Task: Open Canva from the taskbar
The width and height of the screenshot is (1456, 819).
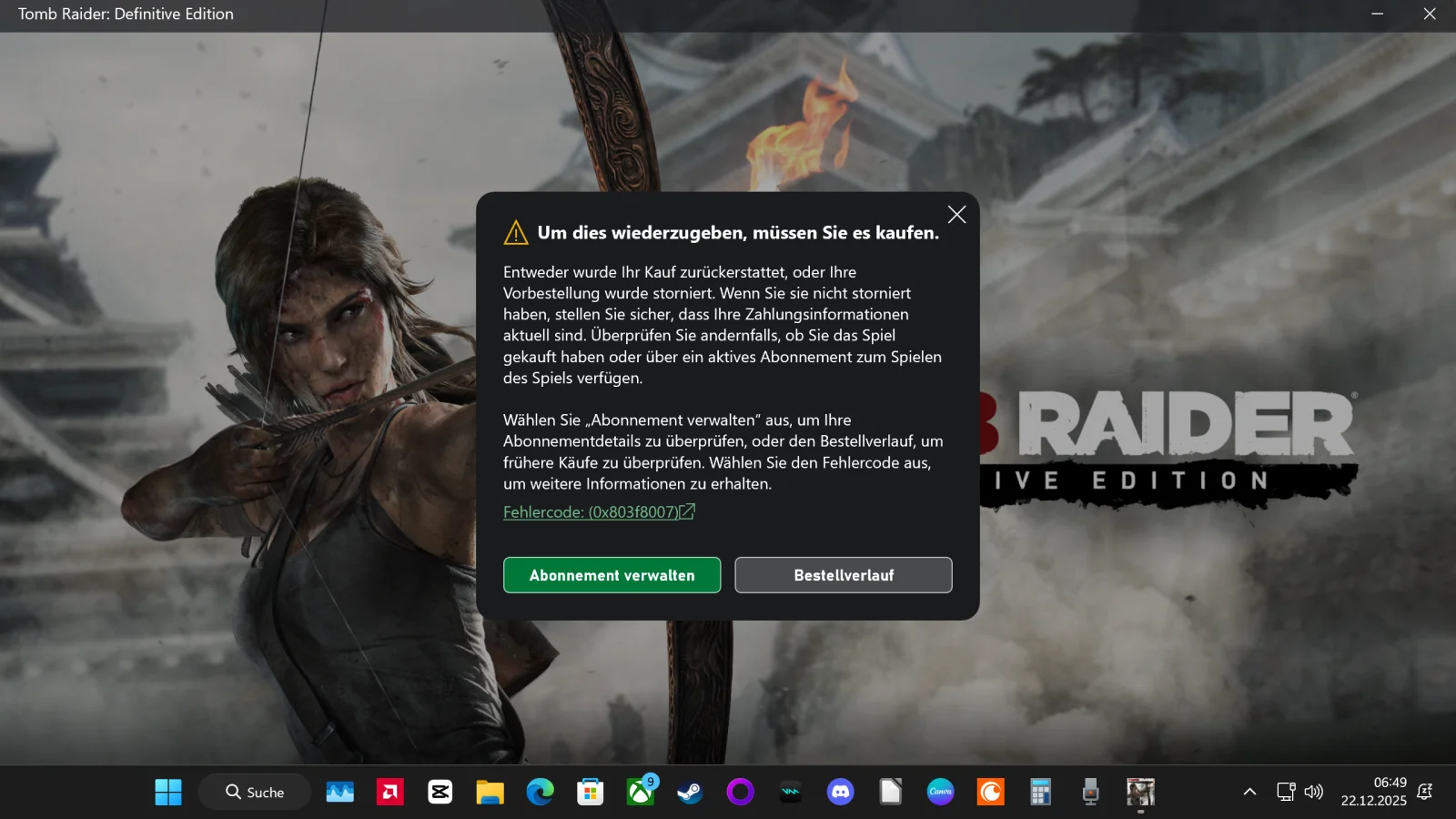Action: coord(941,793)
